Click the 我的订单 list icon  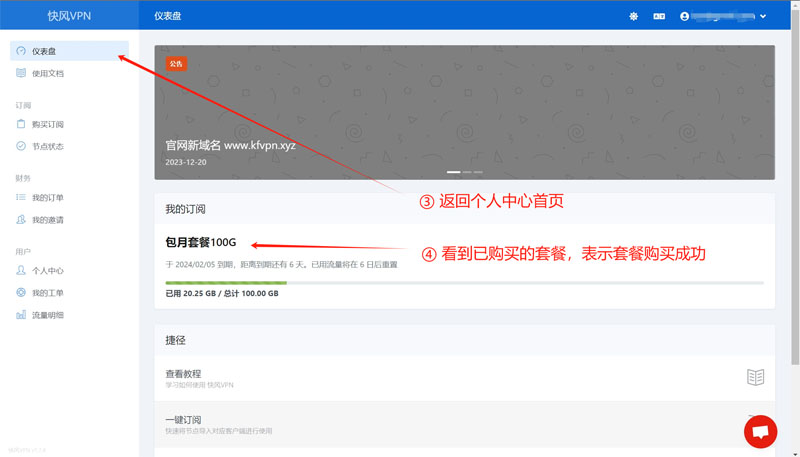click(x=21, y=197)
